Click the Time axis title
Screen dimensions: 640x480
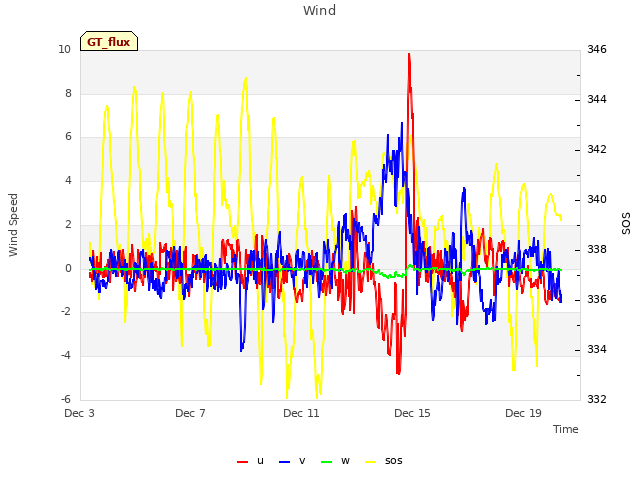566,429
